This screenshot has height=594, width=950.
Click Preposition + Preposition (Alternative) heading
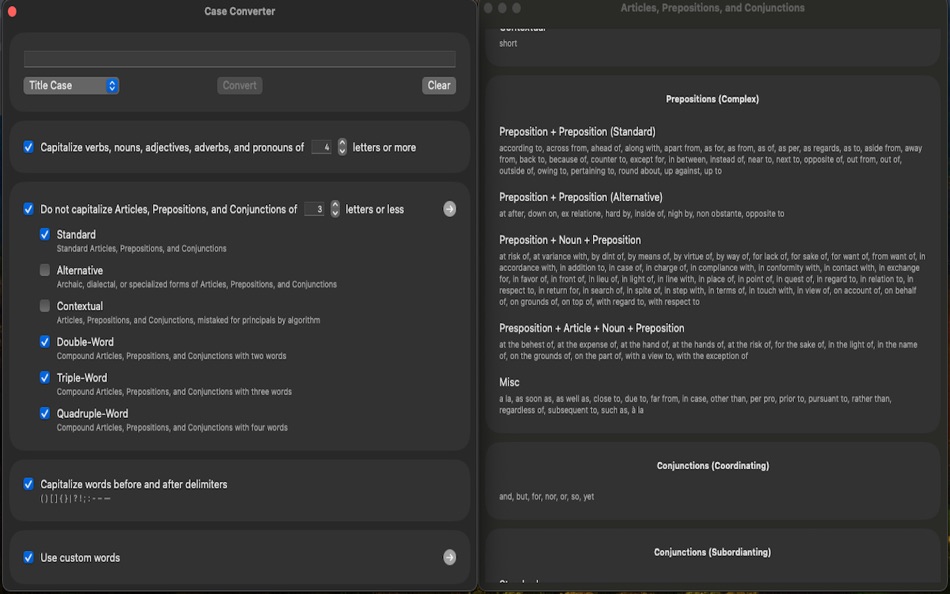pyautogui.click(x=580, y=197)
